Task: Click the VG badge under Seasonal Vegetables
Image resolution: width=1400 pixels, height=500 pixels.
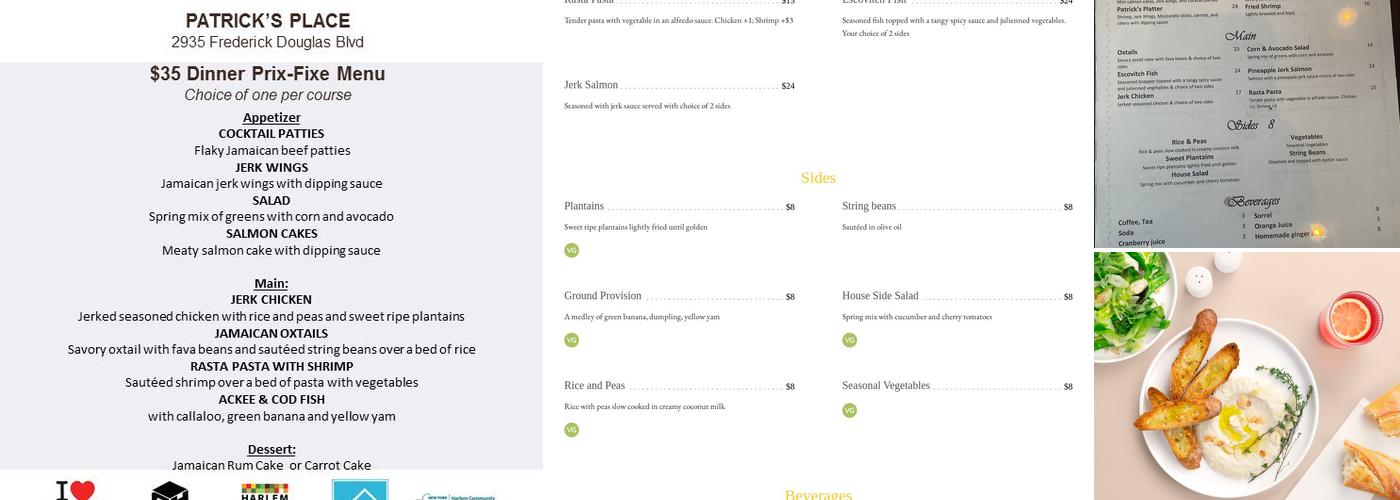Action: coord(849,410)
